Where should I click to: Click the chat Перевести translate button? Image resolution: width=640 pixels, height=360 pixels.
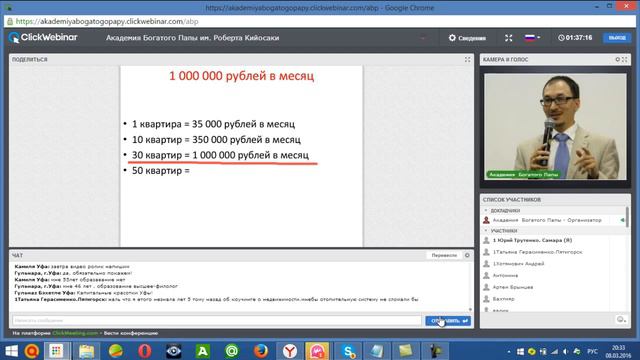pyautogui.click(x=444, y=256)
